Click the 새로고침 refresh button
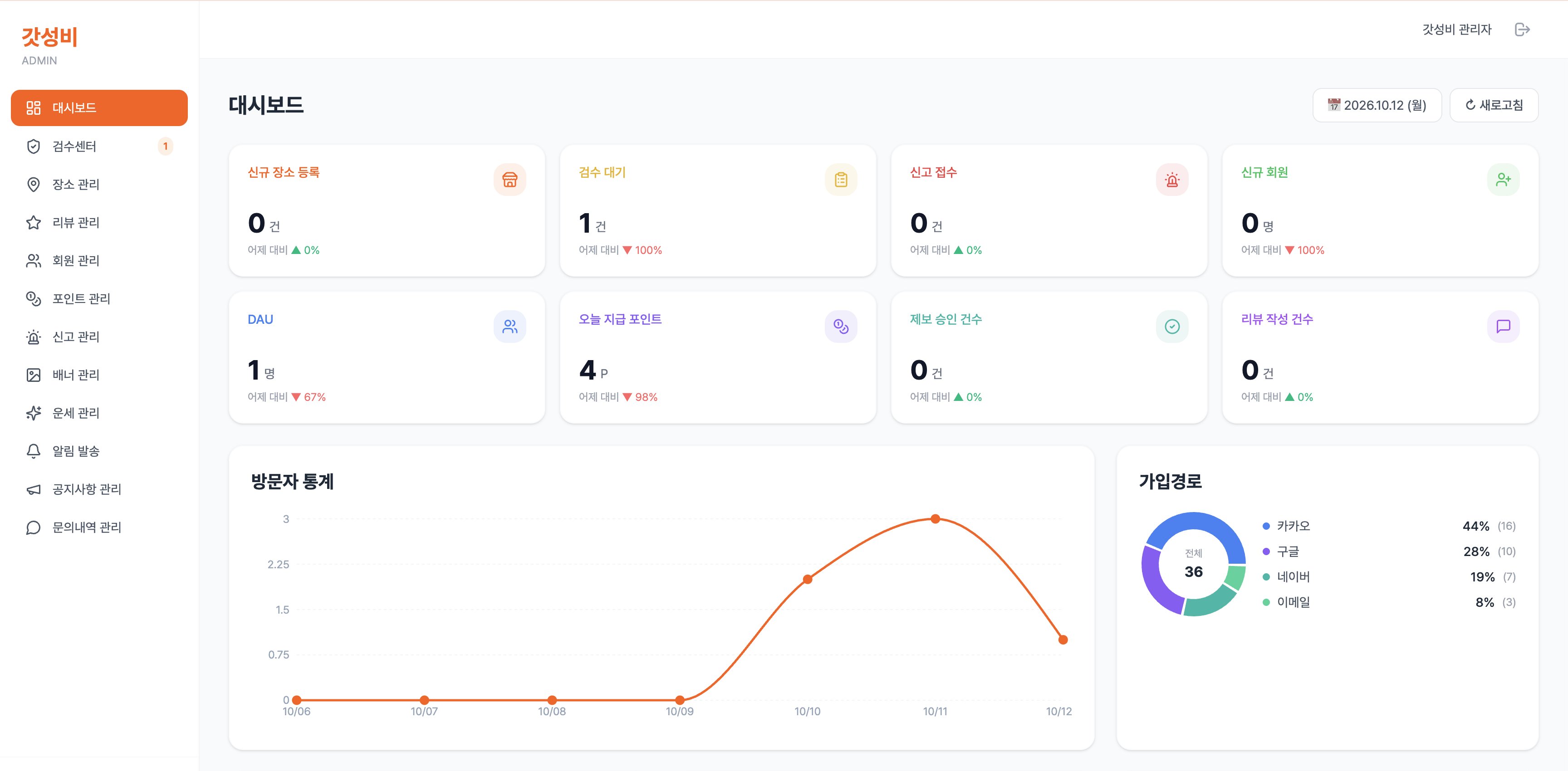 tap(1494, 105)
